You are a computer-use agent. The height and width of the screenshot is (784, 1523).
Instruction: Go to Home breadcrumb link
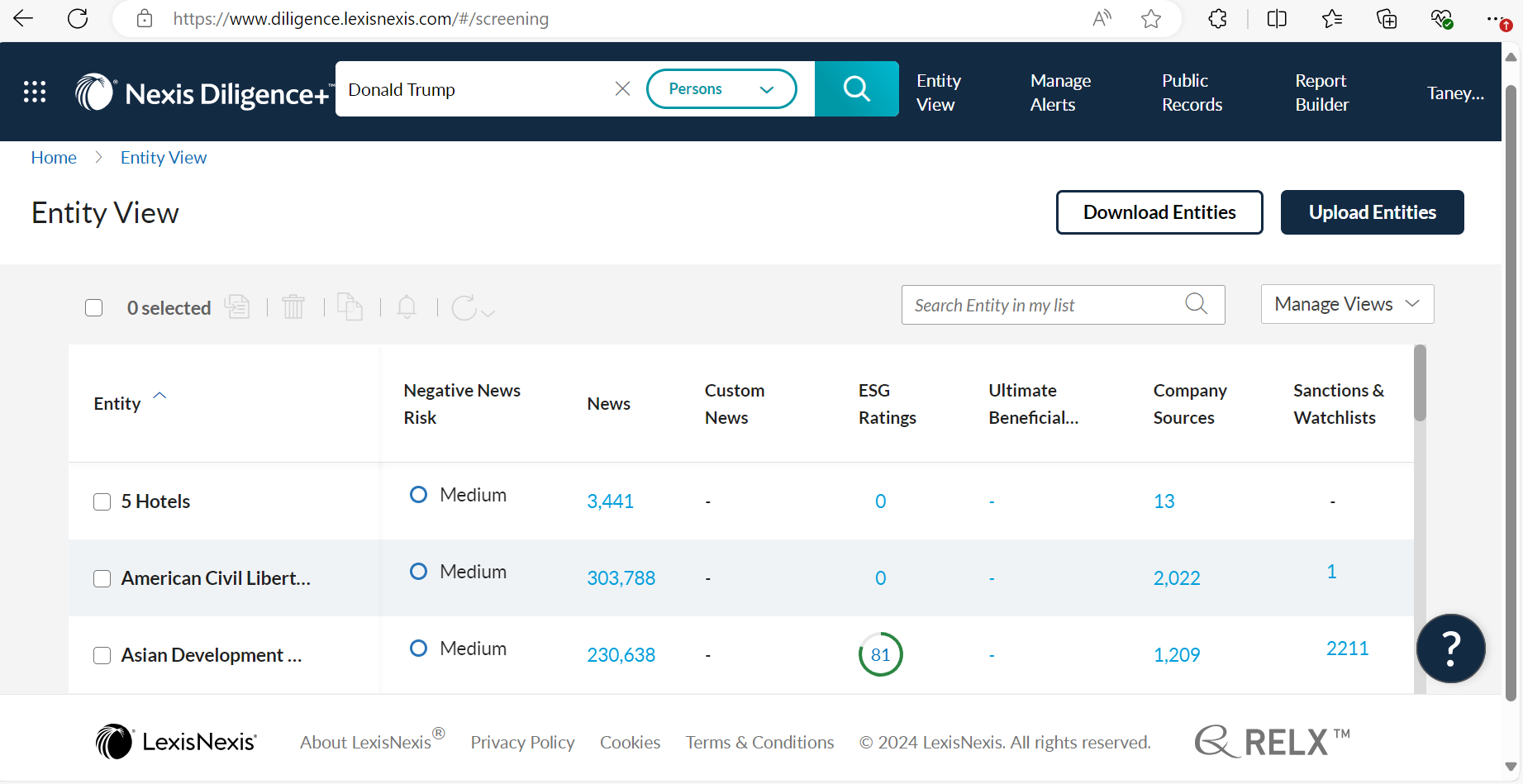(x=54, y=157)
